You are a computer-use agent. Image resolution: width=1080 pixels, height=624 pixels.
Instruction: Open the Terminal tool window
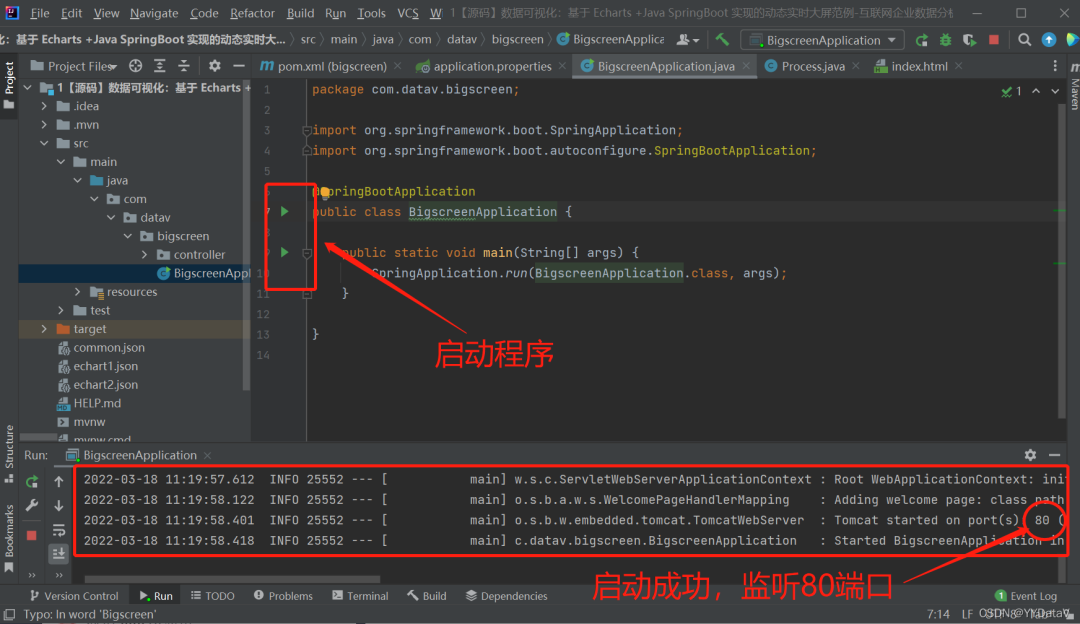coord(360,596)
